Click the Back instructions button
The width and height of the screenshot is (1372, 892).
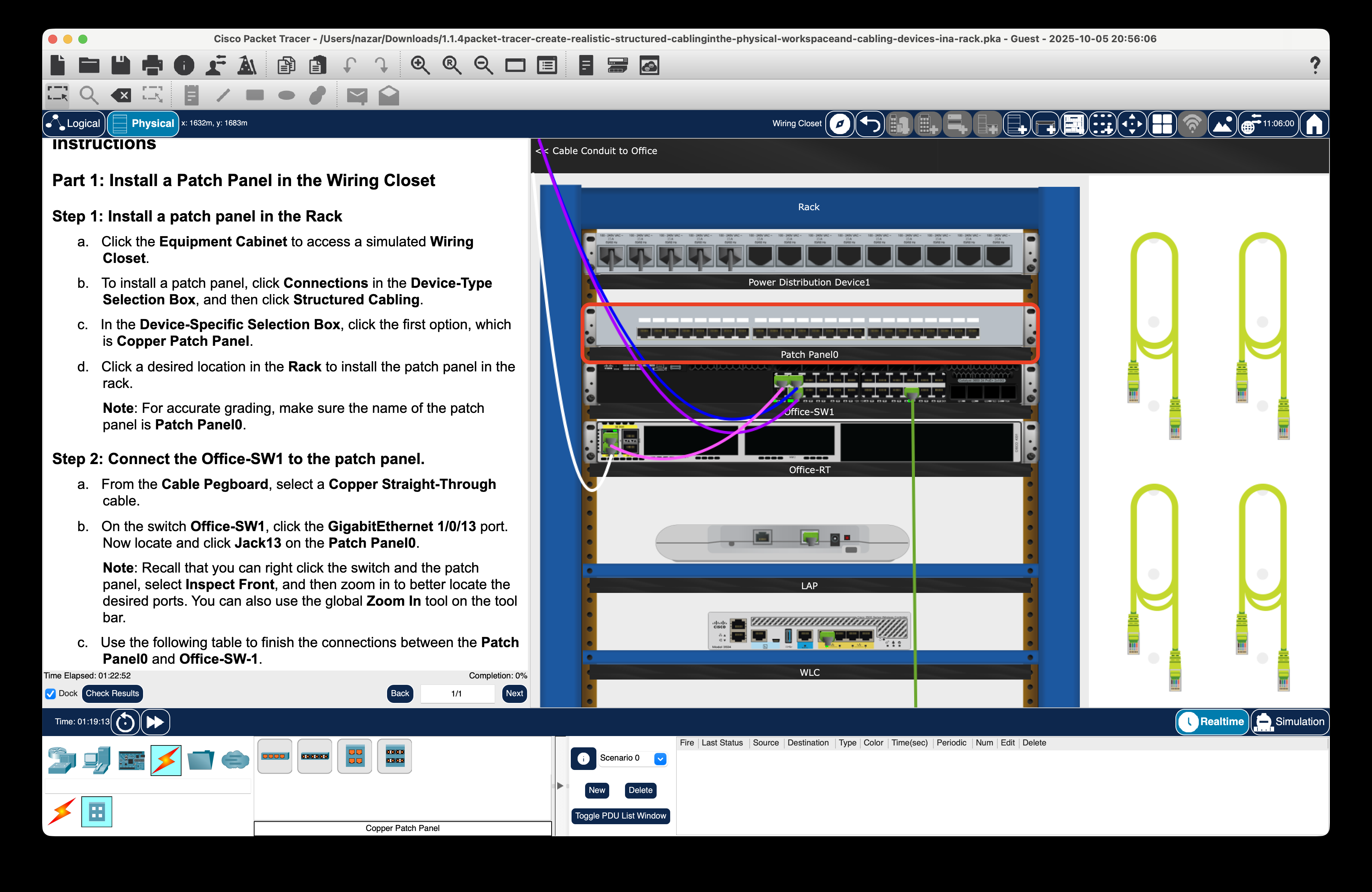[x=399, y=693]
